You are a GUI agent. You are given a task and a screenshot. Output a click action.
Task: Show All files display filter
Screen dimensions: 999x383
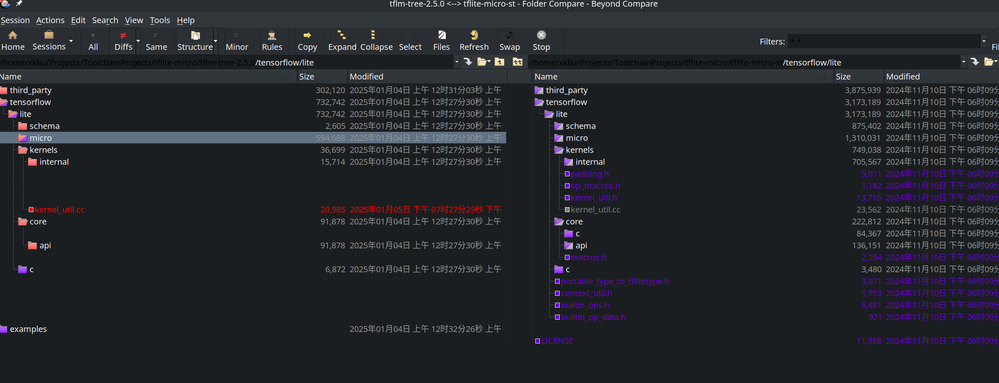click(93, 41)
